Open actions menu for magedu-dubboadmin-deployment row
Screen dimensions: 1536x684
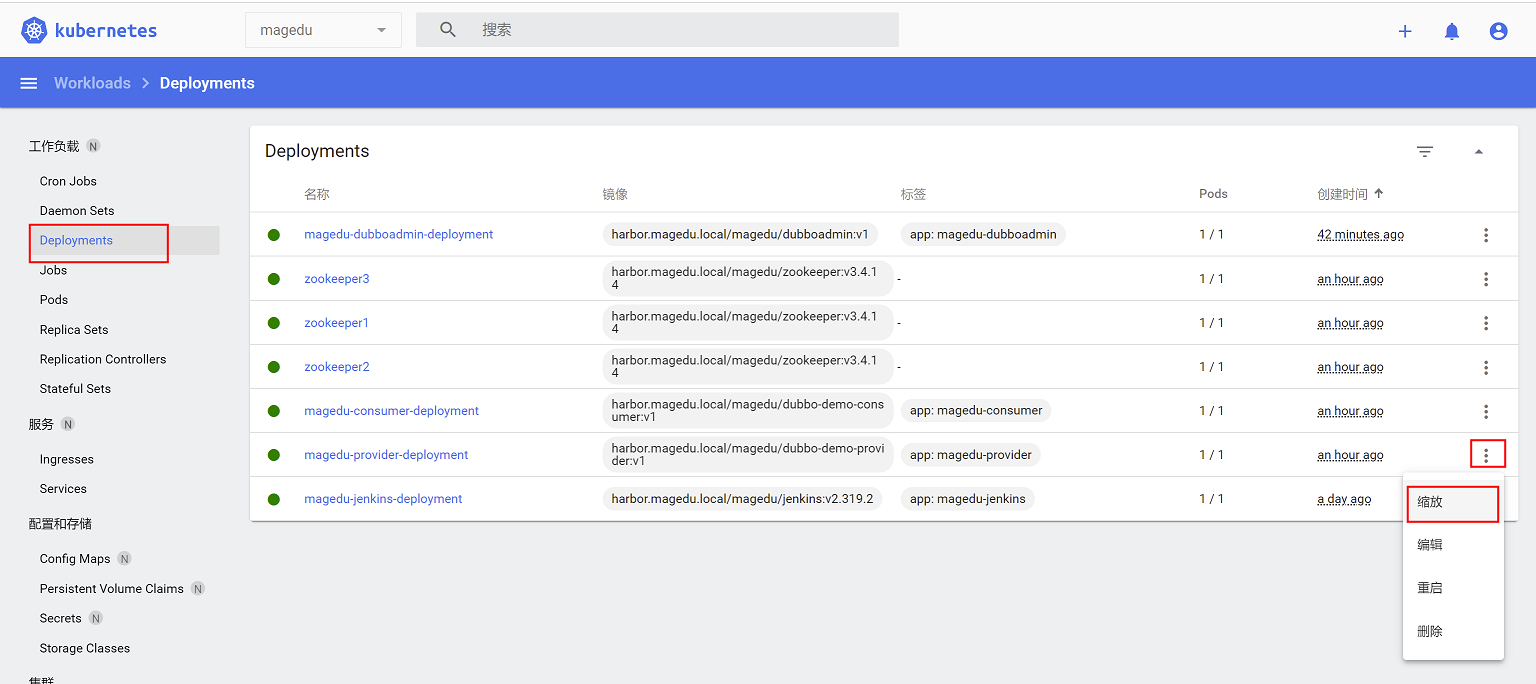tap(1486, 235)
